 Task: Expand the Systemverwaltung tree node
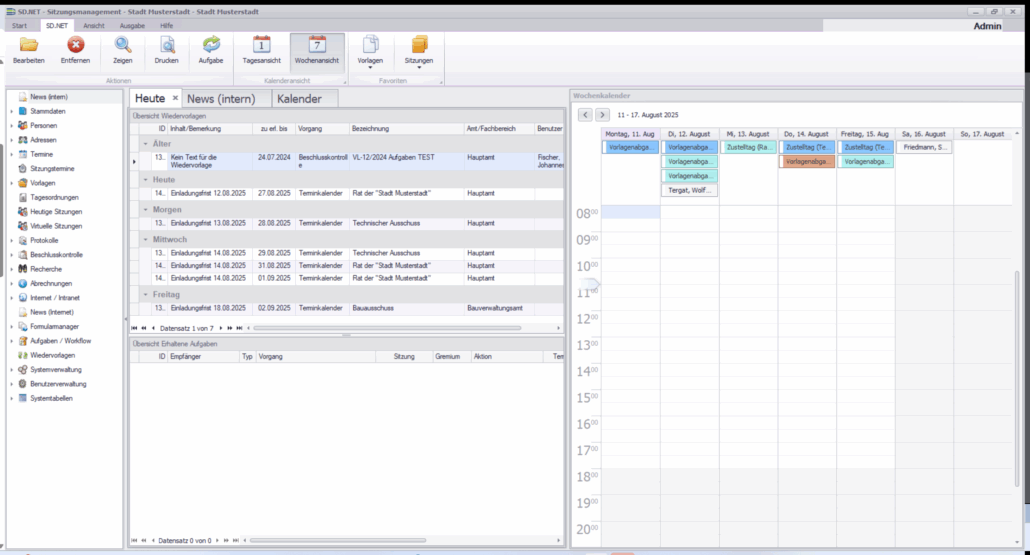click(12, 369)
